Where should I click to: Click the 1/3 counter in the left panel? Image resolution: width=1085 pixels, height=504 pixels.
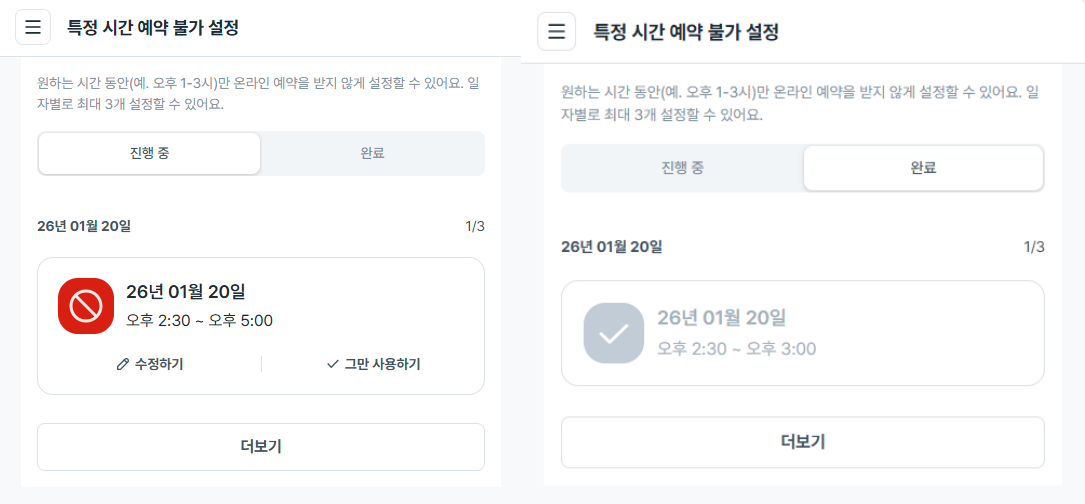tap(475, 226)
